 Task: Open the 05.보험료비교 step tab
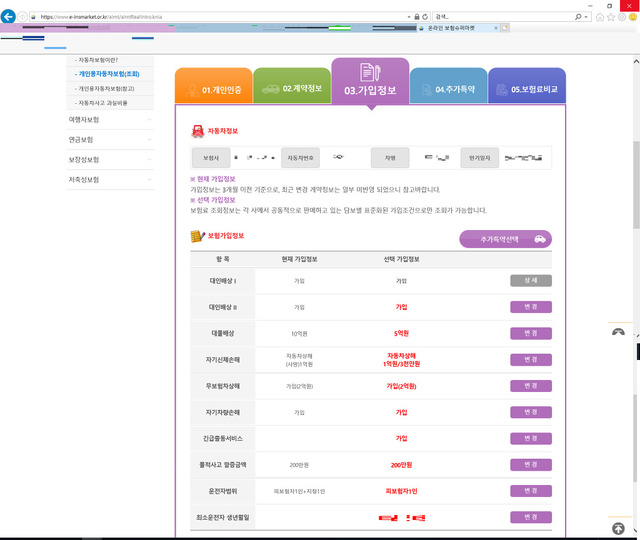pos(527,89)
